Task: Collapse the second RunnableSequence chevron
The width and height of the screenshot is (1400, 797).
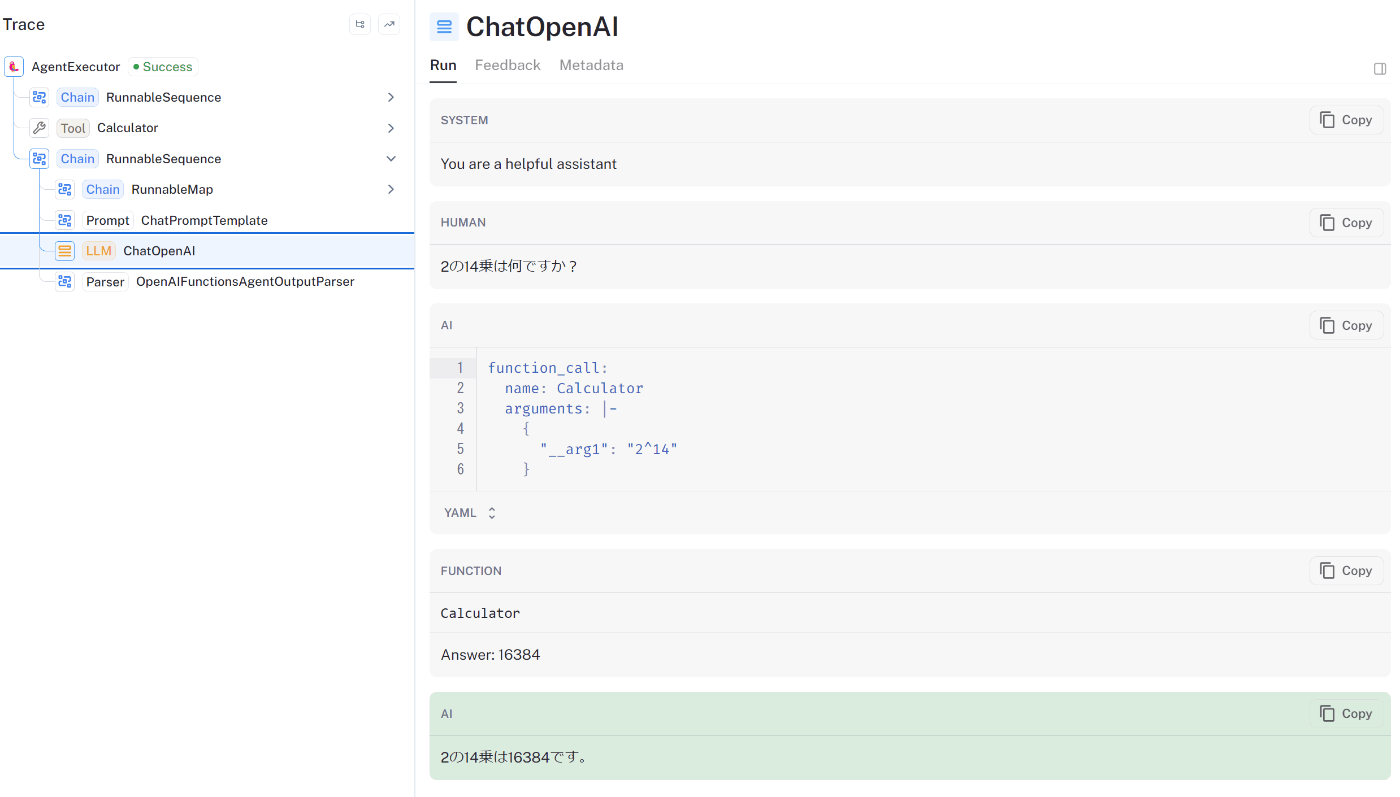Action: click(391, 159)
